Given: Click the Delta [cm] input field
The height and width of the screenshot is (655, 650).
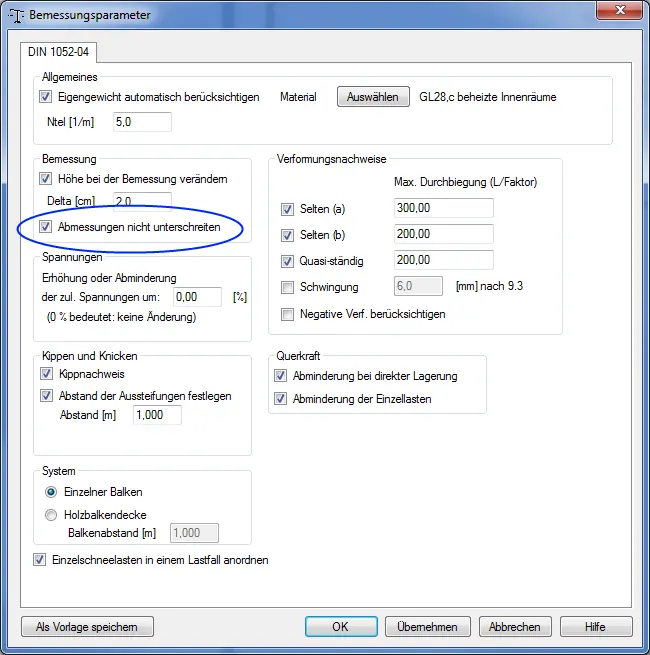Looking at the screenshot, I should [142, 201].
